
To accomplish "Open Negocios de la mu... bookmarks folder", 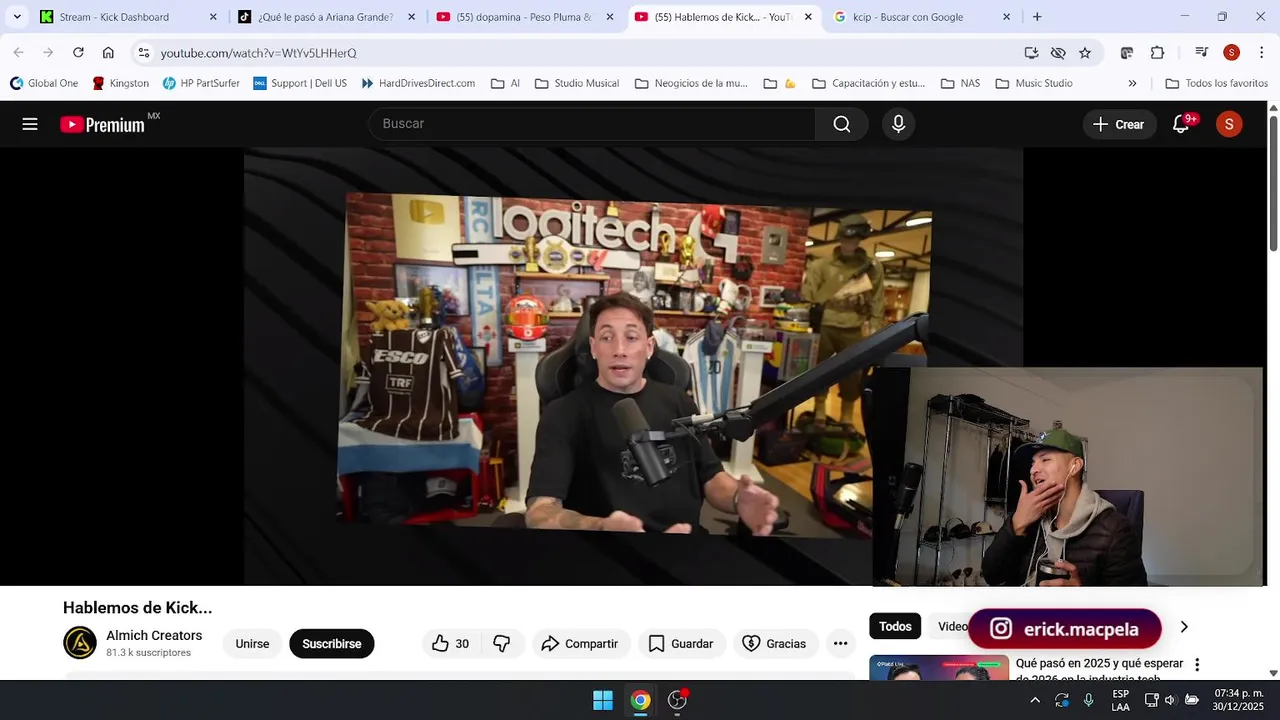I will pyautogui.click(x=691, y=83).
